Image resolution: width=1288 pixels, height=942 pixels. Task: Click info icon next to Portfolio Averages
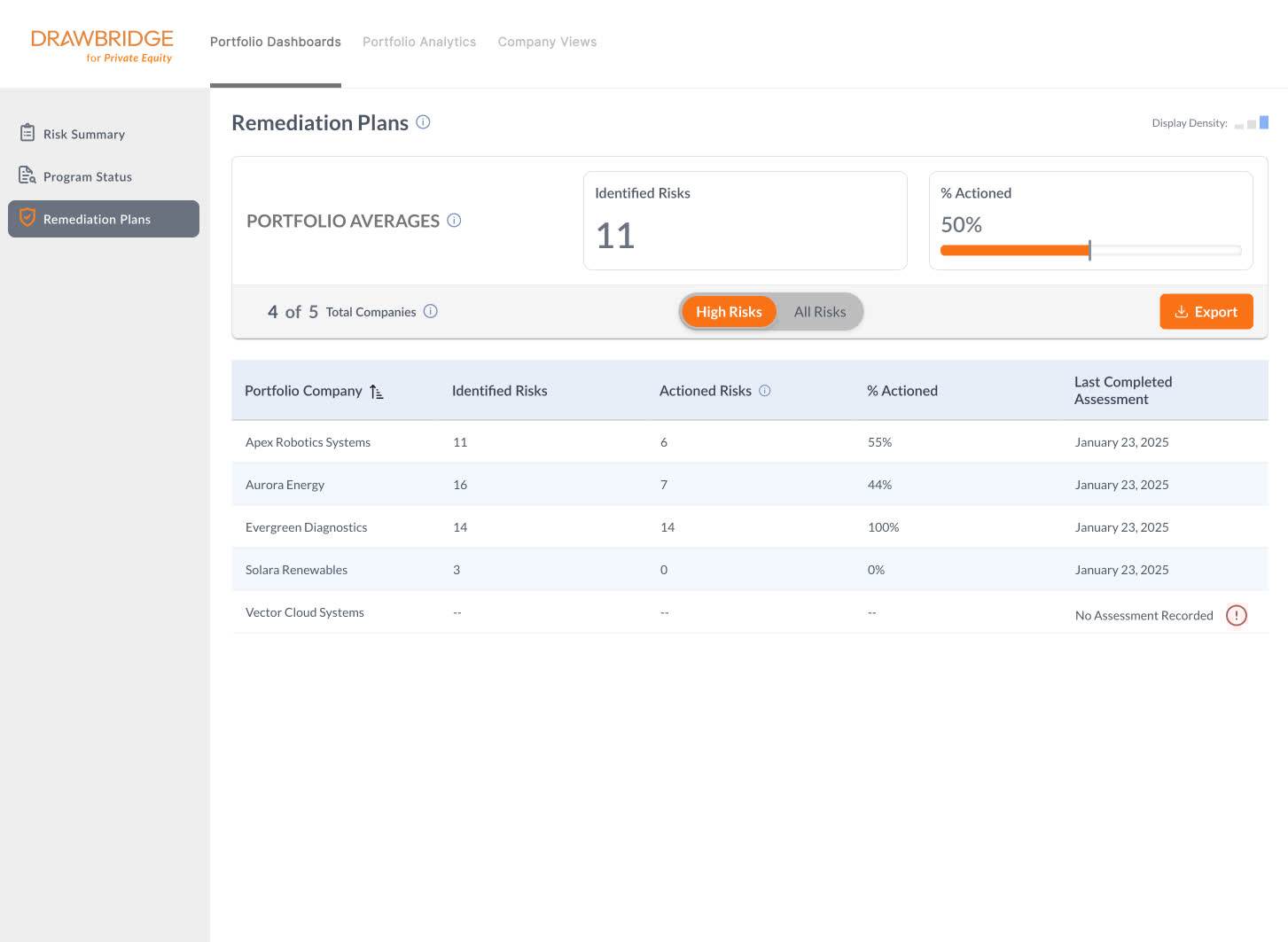454,221
